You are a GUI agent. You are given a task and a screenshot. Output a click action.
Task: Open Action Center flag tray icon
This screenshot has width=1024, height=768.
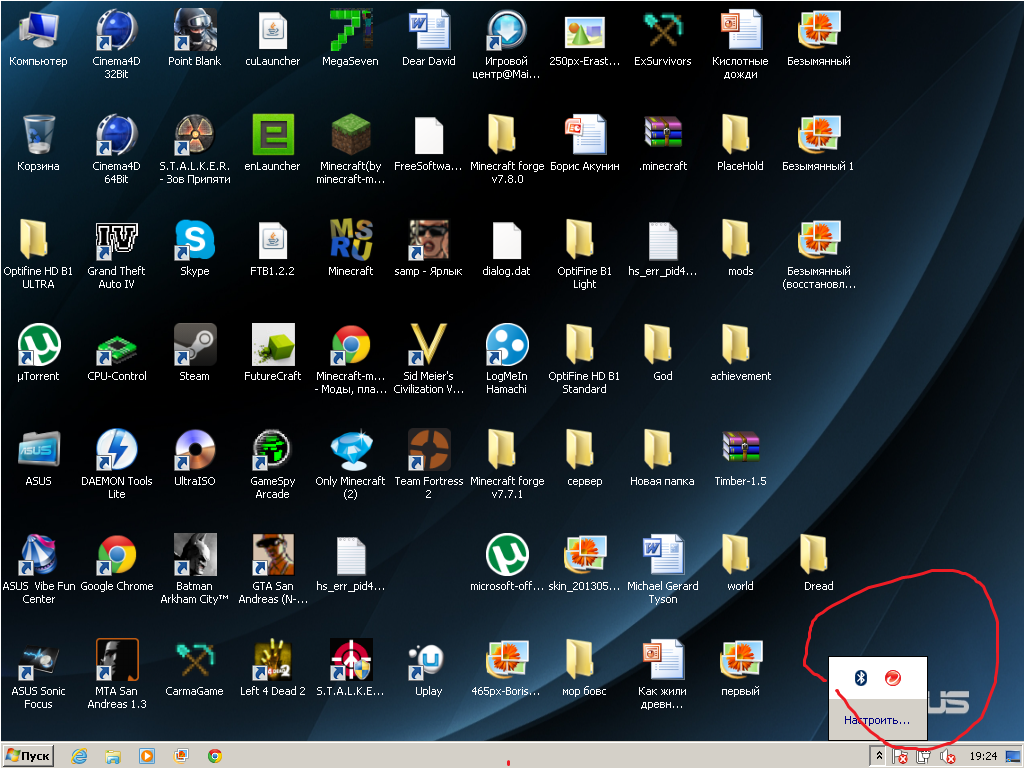click(900, 756)
